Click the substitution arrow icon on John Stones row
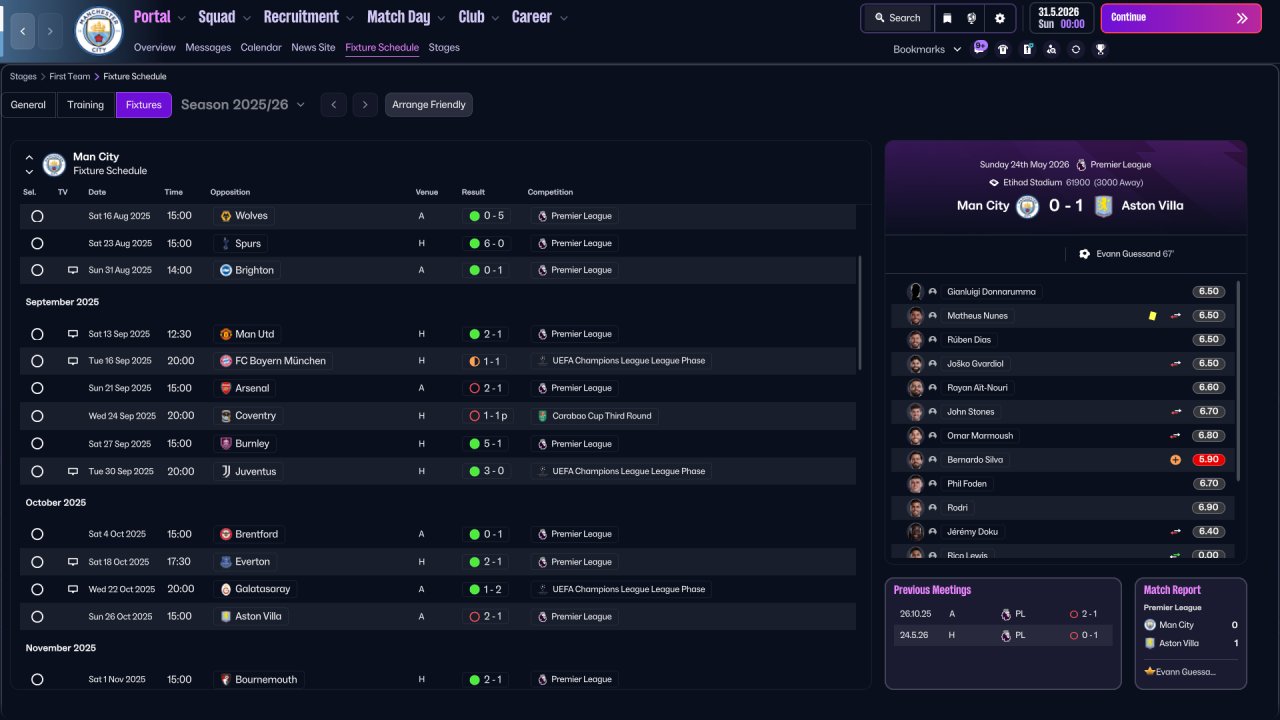The height and width of the screenshot is (720, 1280). point(1176,412)
